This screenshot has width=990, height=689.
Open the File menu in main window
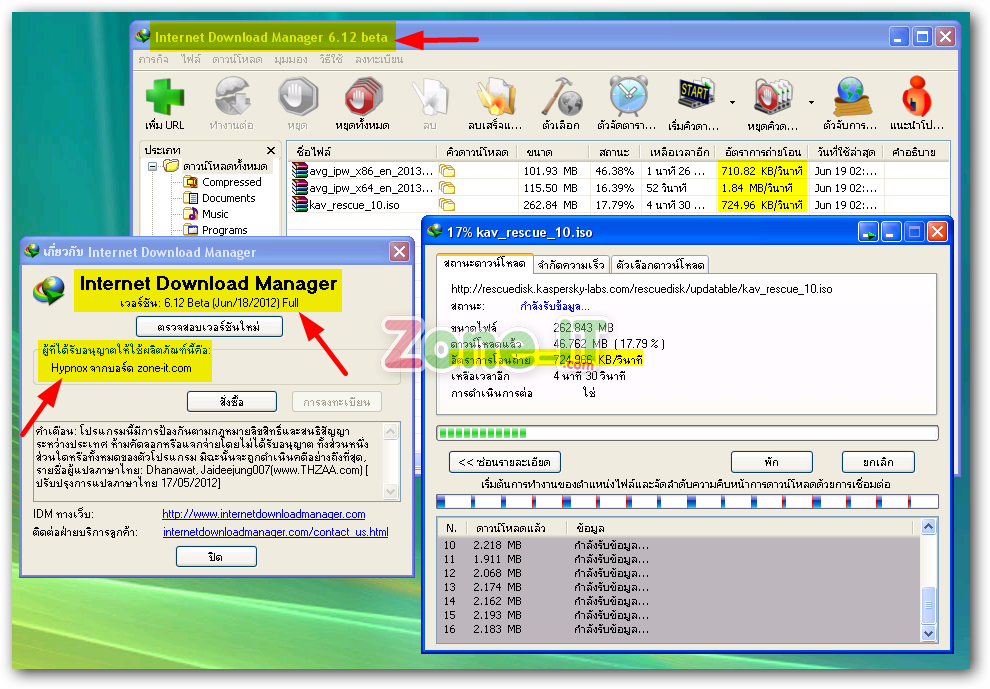(x=190, y=59)
